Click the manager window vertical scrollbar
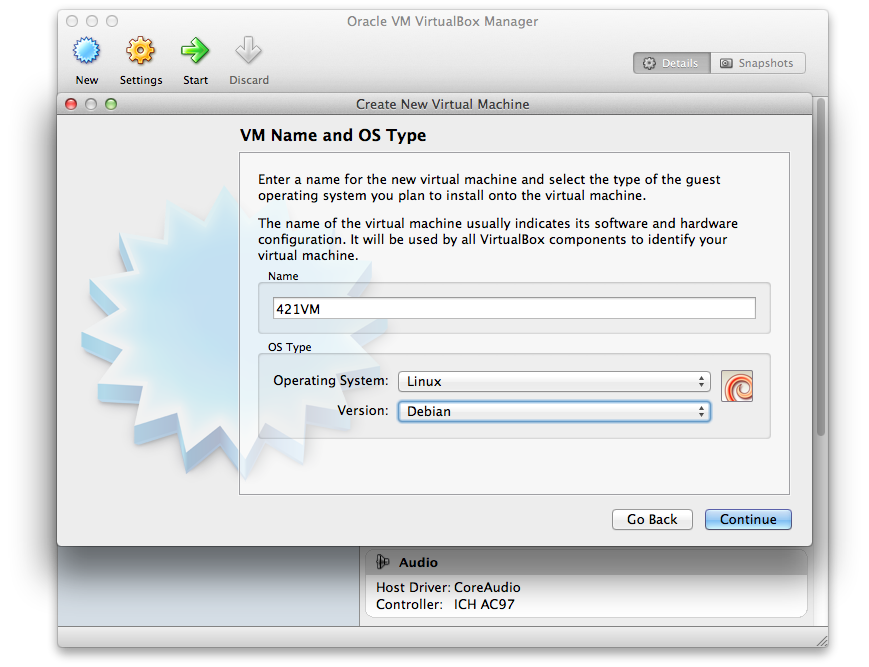Viewport: 869px width, 667px height. point(821,266)
